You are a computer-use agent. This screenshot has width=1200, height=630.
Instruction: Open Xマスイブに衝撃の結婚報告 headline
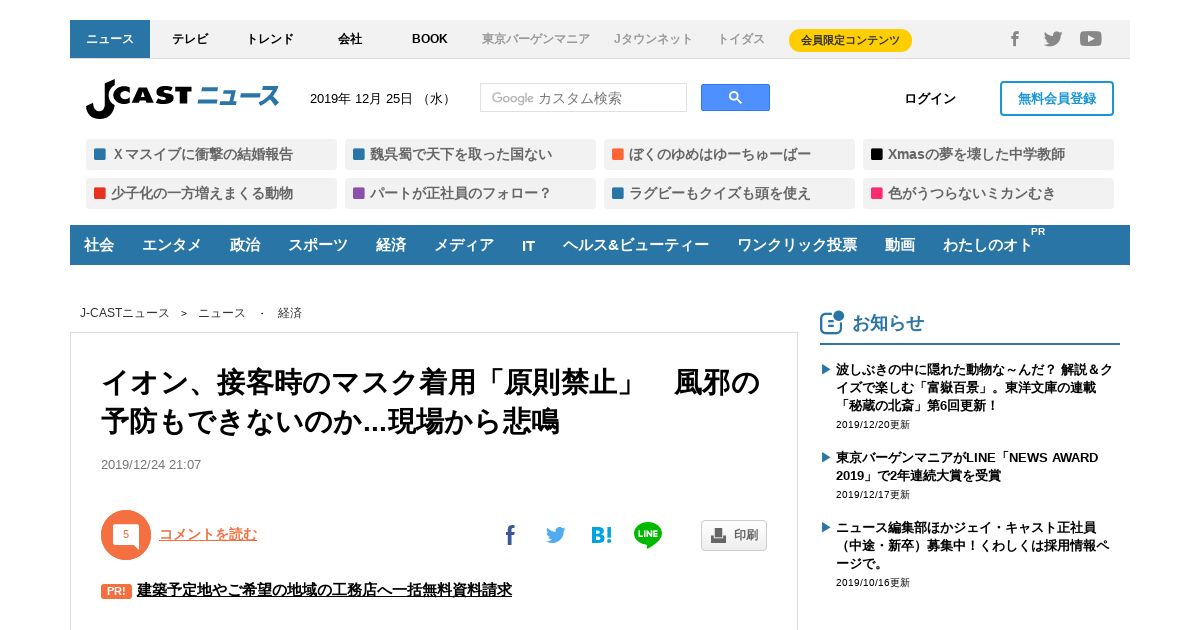[x=211, y=154]
